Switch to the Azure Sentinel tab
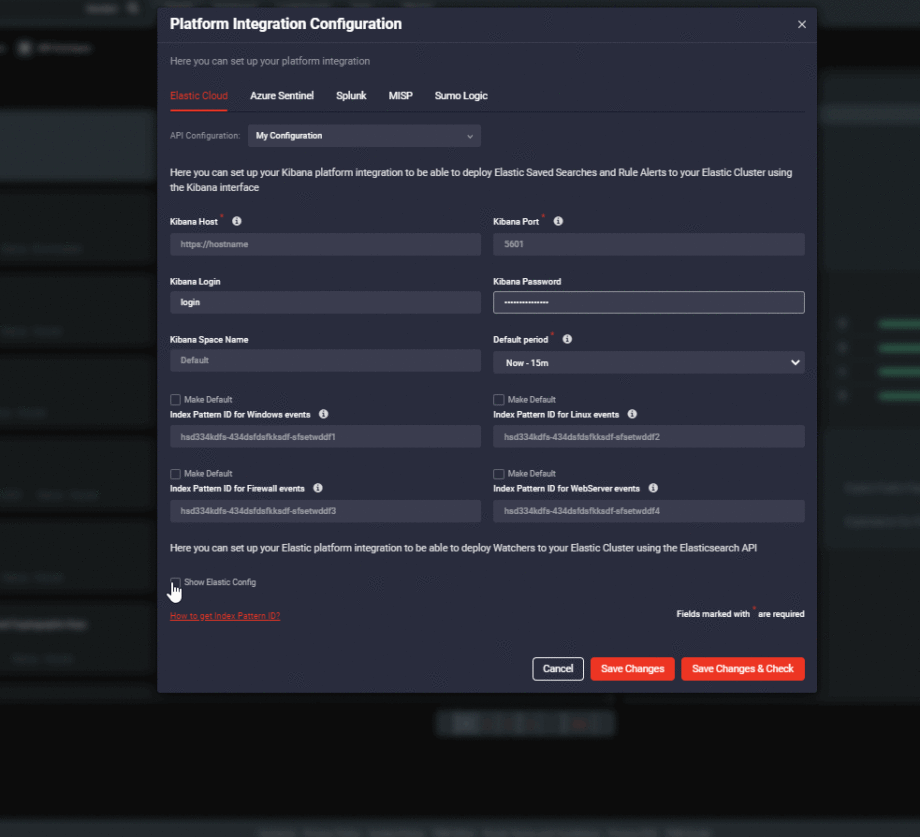Screen dimensions: 920x837 (282, 96)
